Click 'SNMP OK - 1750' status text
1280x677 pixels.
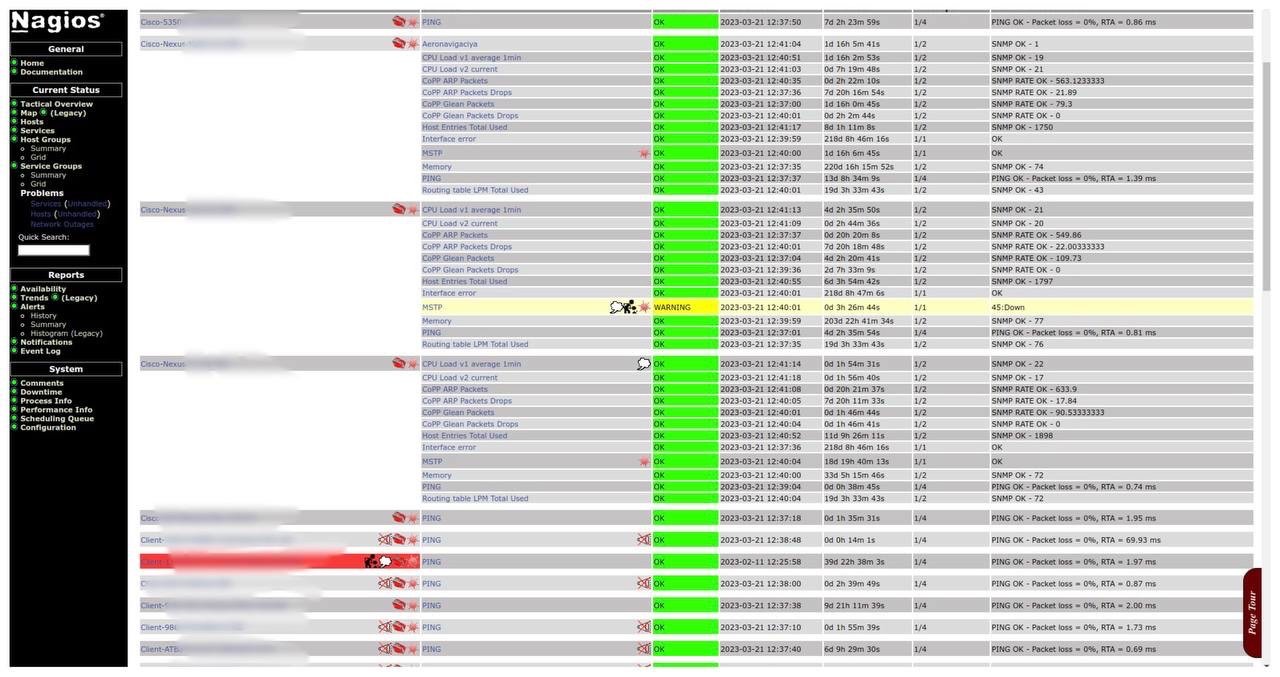point(1022,127)
